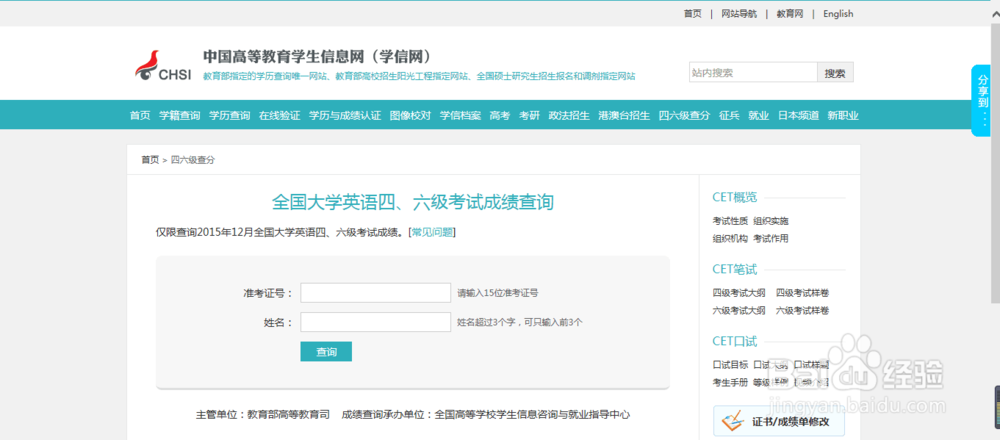Image resolution: width=1000 pixels, height=440 pixels.
Task: Open the 常见问题 link
Action: pyautogui.click(x=432, y=232)
